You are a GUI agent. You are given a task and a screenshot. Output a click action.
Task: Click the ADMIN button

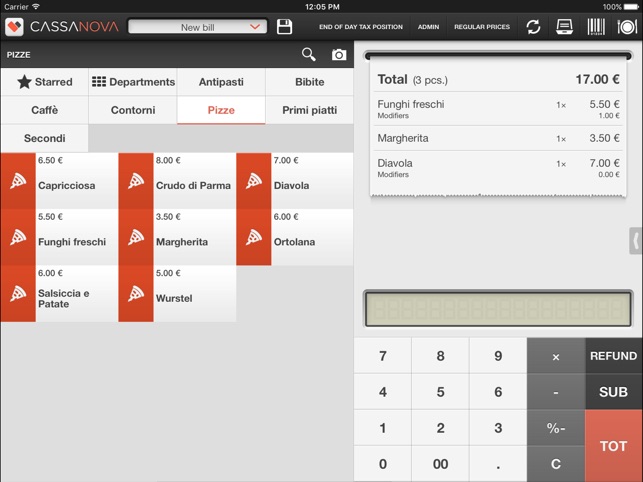coord(428,27)
